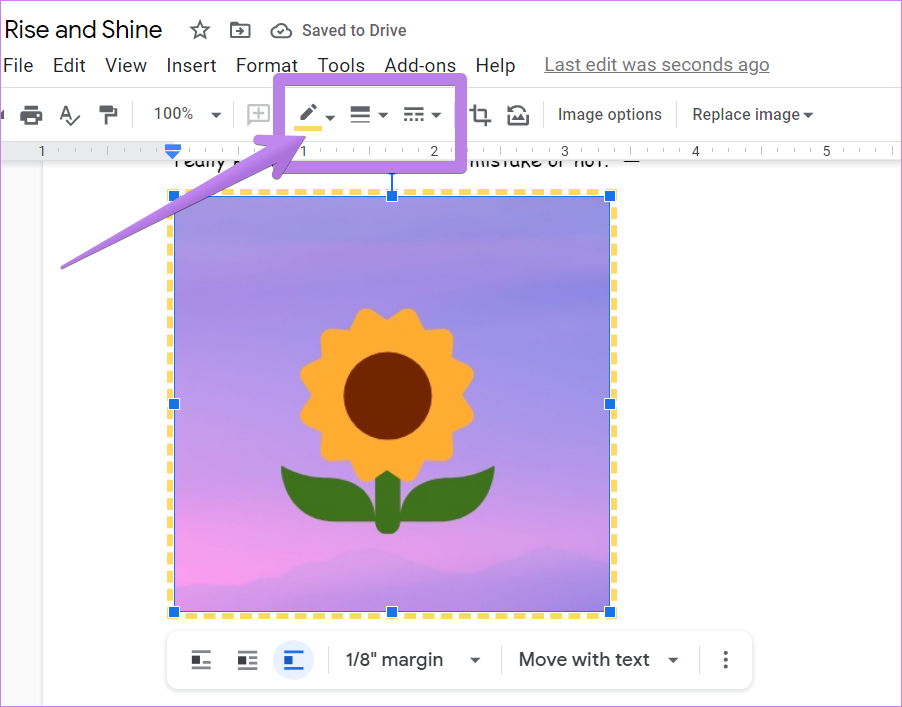Select the inline text wrapping option
This screenshot has height=707, width=902.
[201, 660]
